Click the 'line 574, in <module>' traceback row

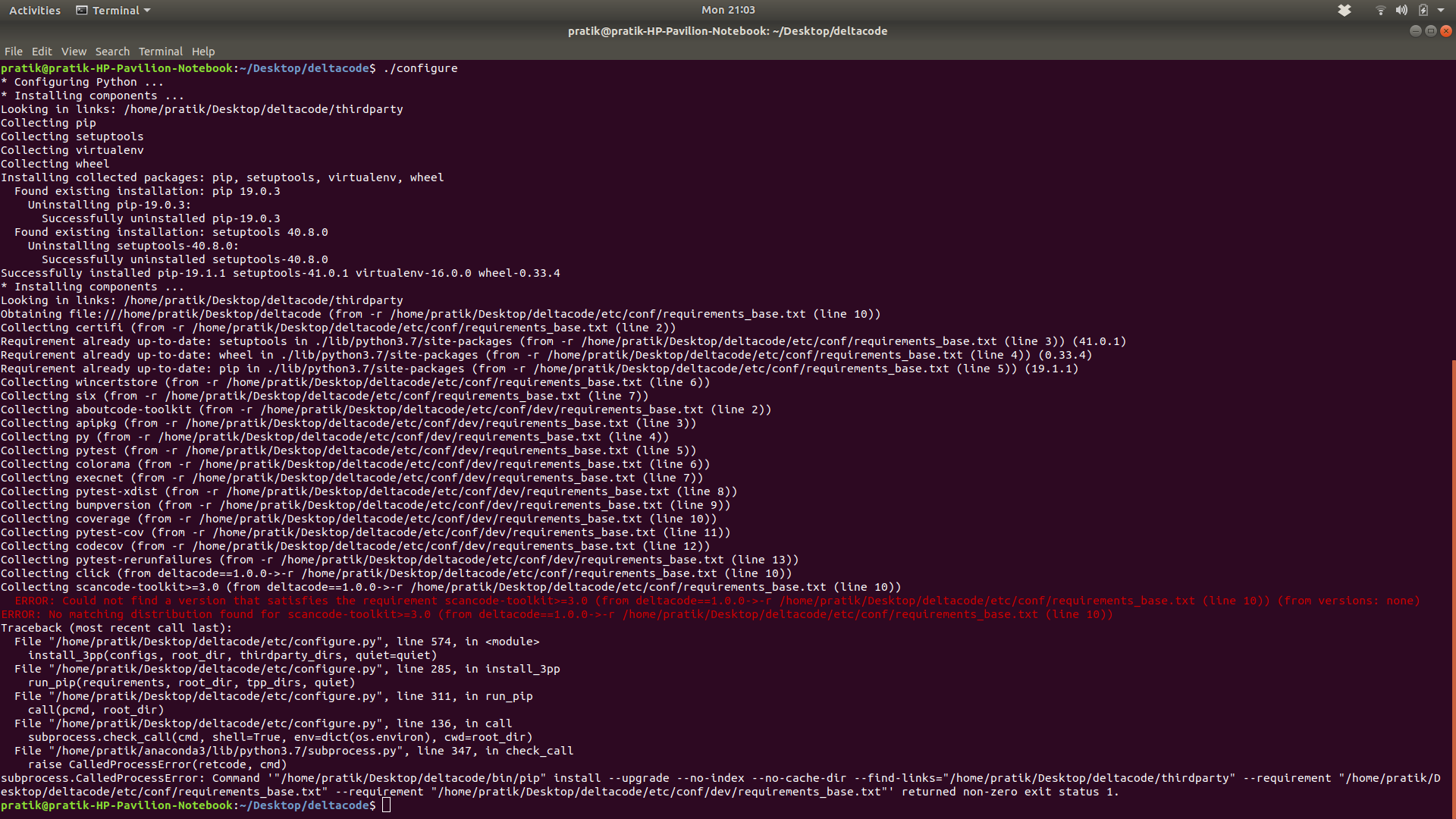pos(277,642)
